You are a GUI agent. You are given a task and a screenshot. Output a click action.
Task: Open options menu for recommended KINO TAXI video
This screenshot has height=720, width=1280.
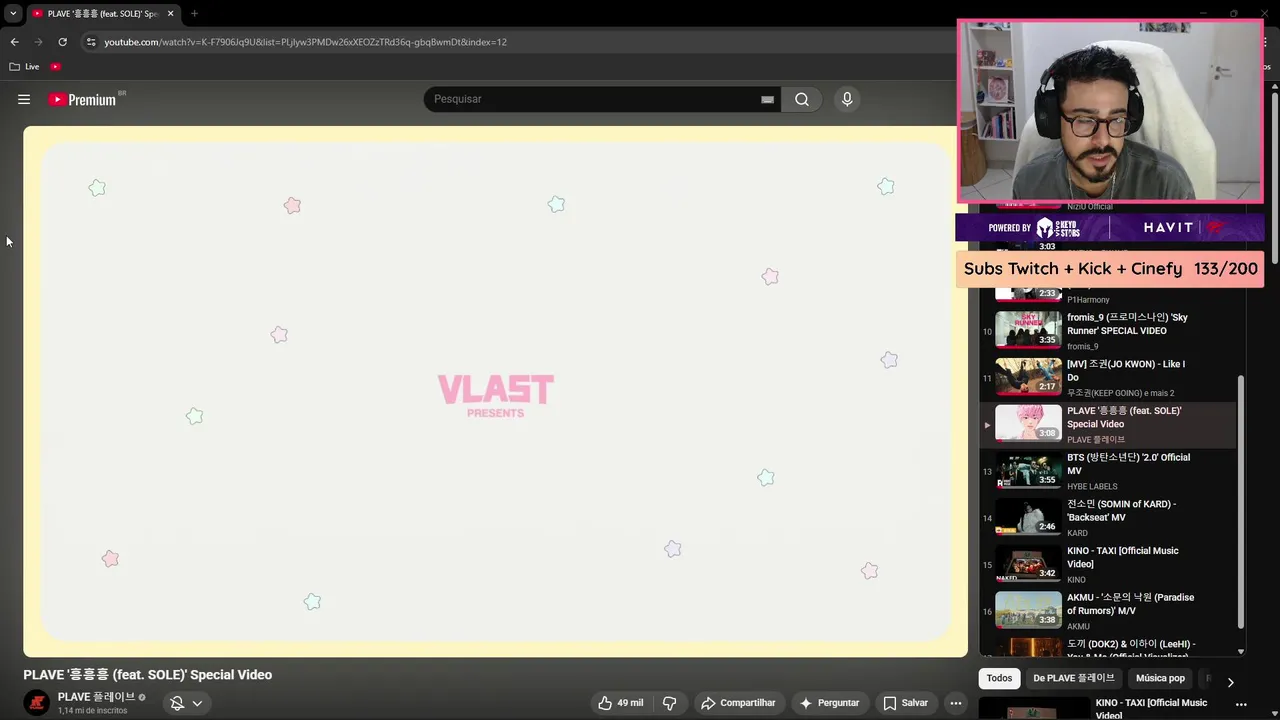pyautogui.click(x=1241, y=704)
